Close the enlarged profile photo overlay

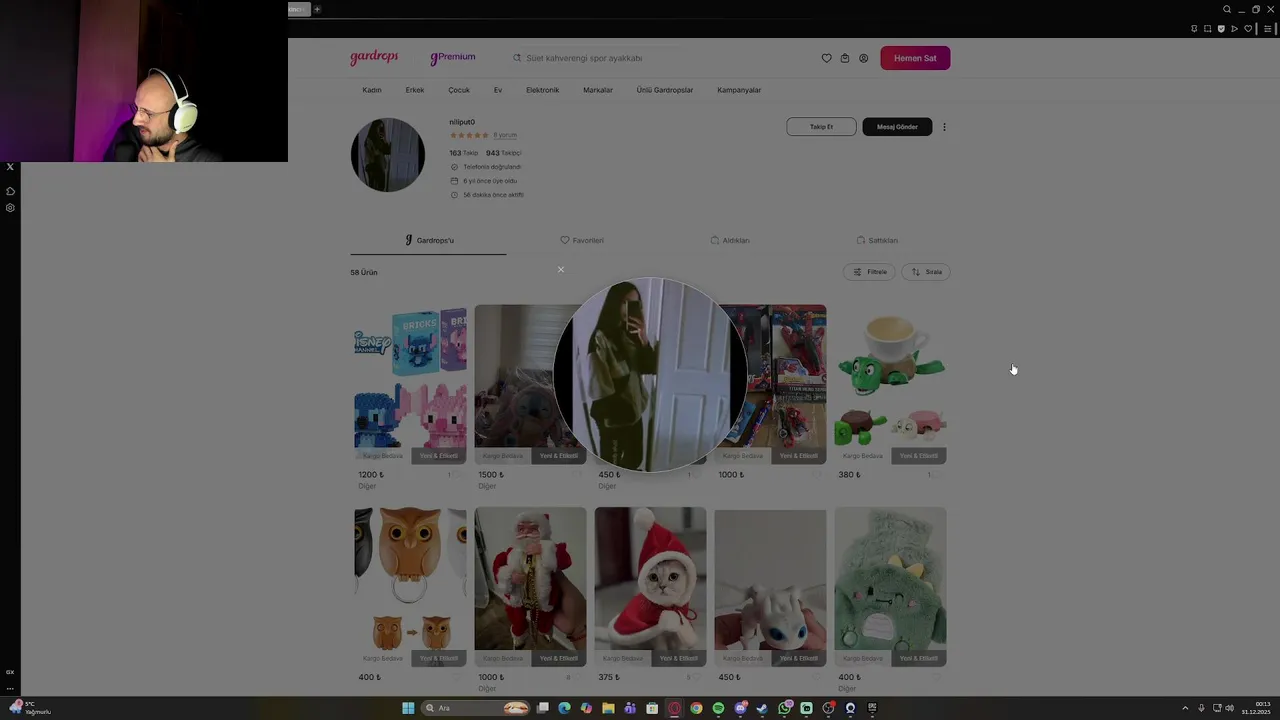[x=561, y=269]
